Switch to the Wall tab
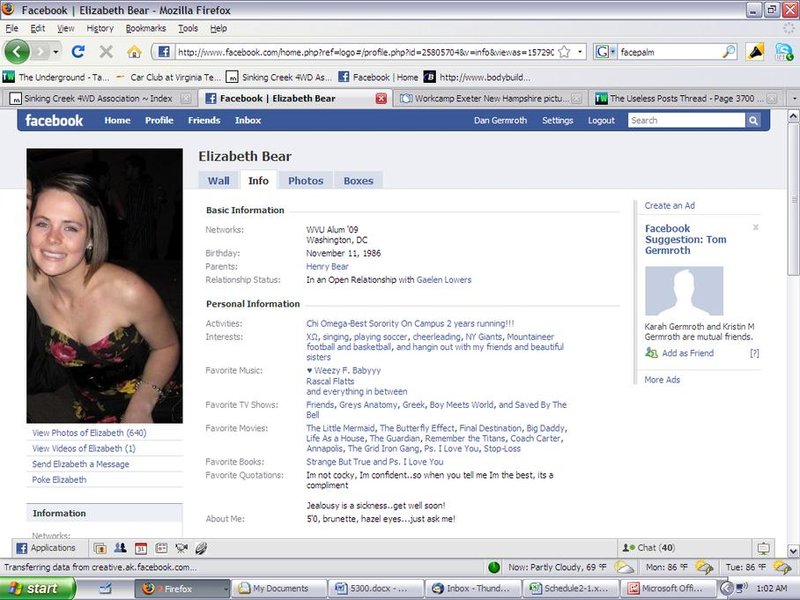800x600 pixels. (x=218, y=181)
